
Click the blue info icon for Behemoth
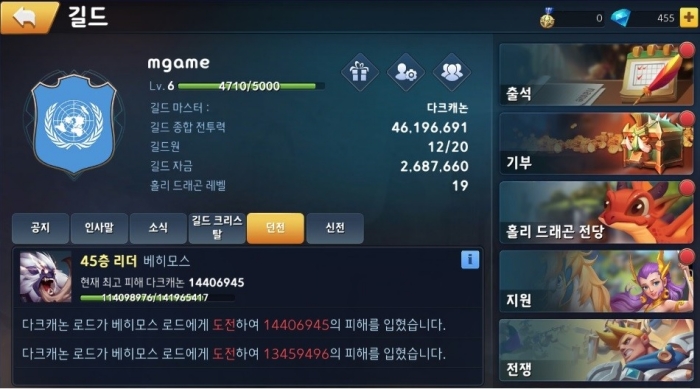470,259
